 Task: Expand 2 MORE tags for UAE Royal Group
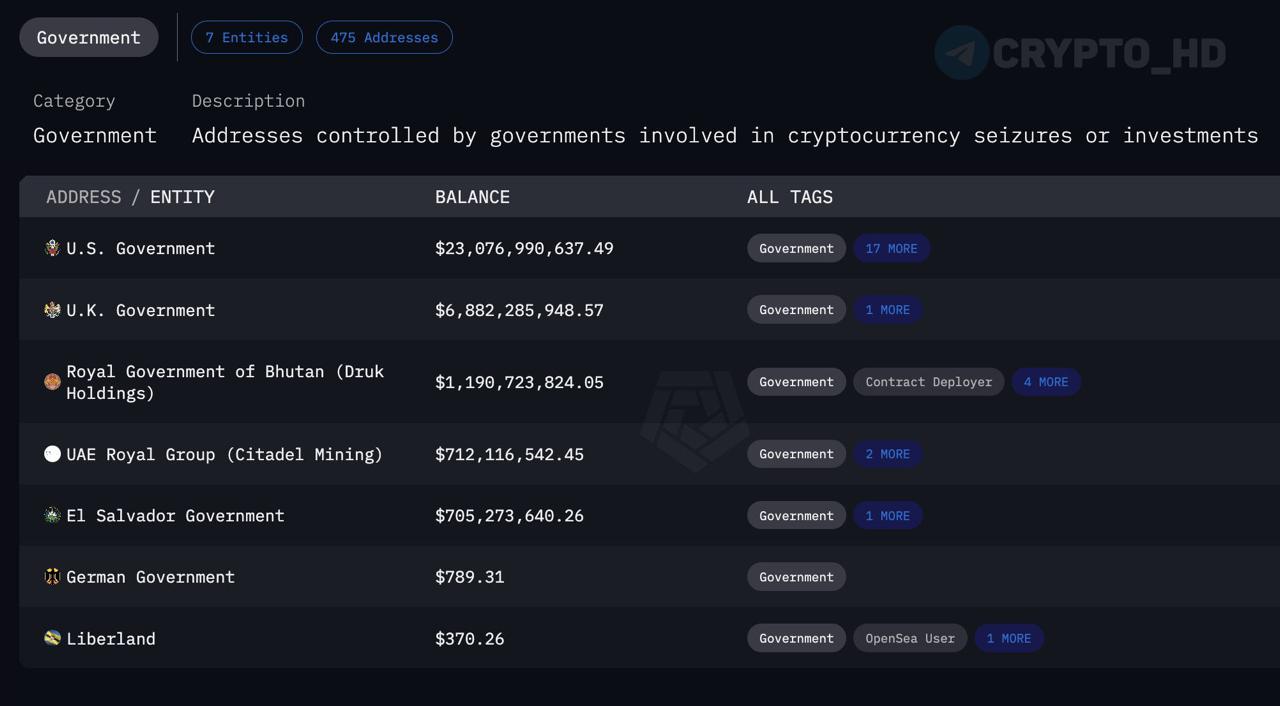888,454
